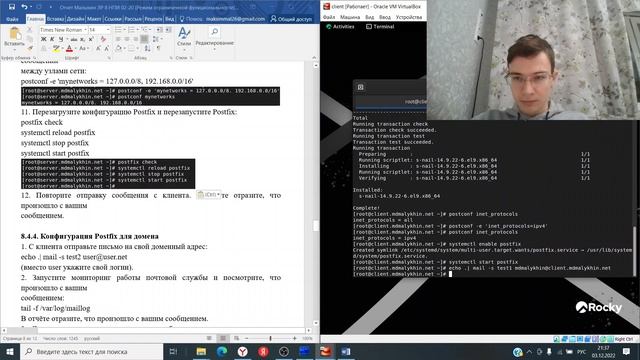The image size is (640, 360).
Task: Open Yandex Browser from taskbar
Action: pyautogui.click(x=242, y=351)
